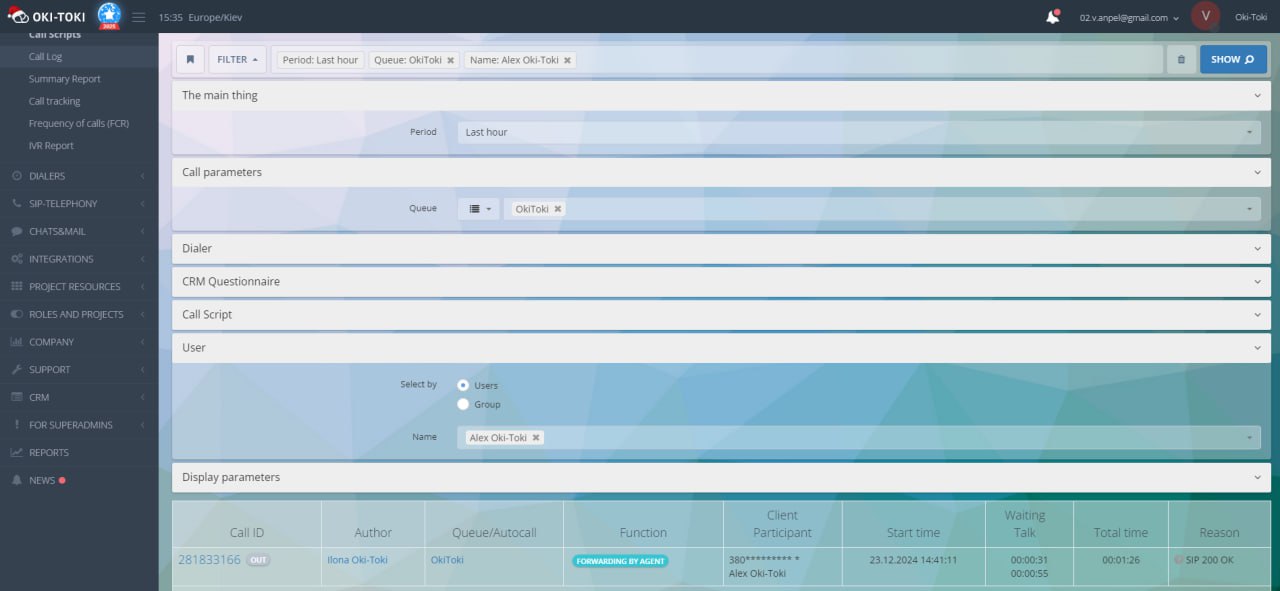Click the 15:35 Europe/Kiev time label
This screenshot has width=1280, height=591.
pos(200,18)
